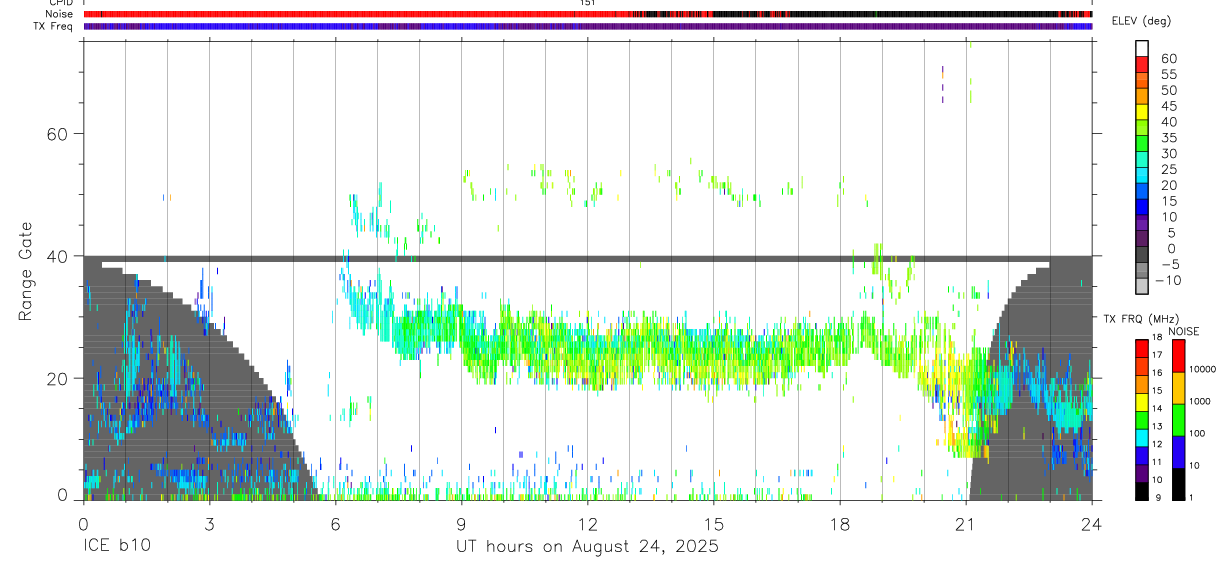Click the NOISE legend title
Screen dimensions: 1228x567
point(1184,331)
